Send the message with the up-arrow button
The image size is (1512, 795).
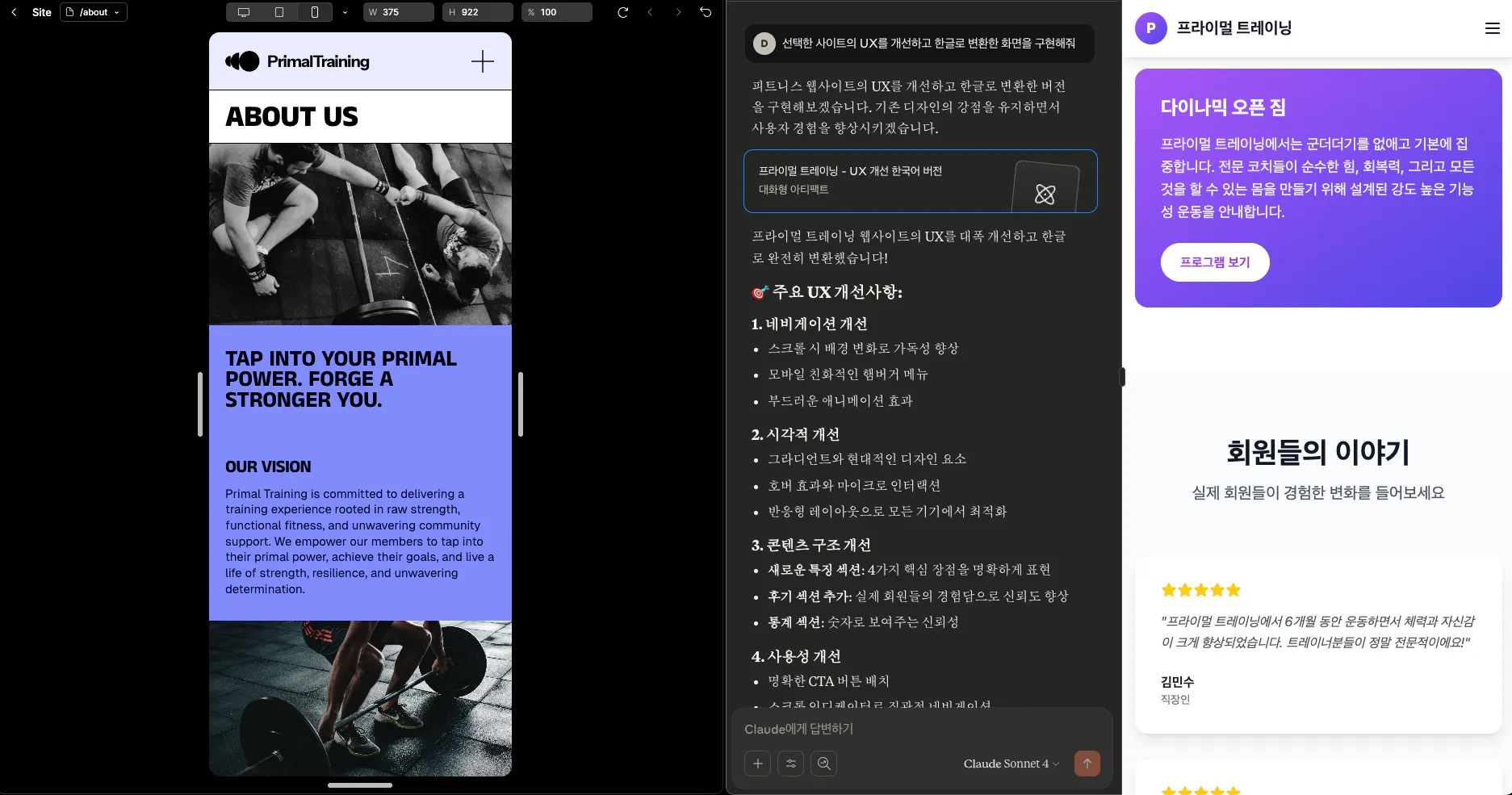(1087, 764)
